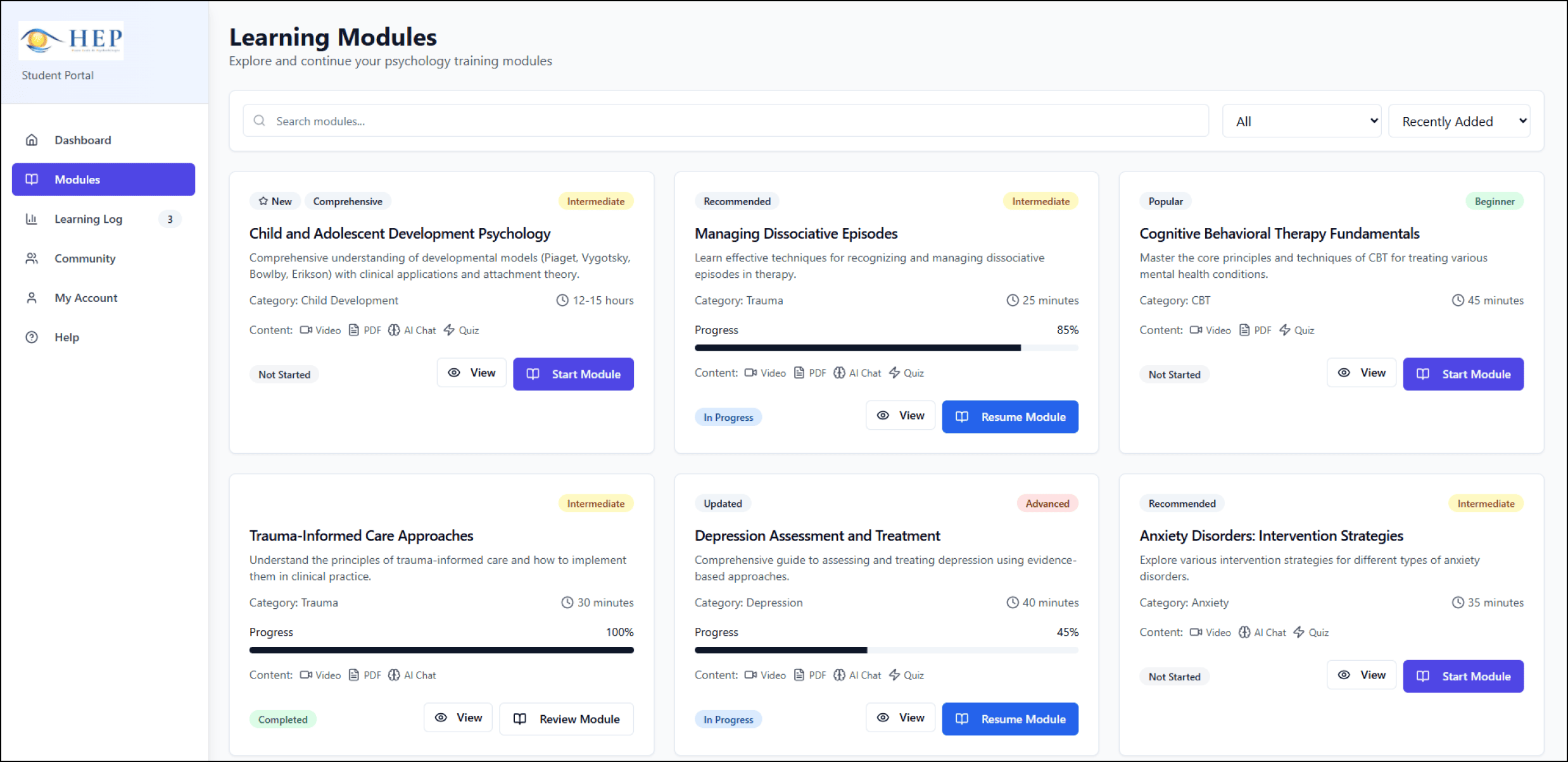View Depression Assessment and Treatment module
Screen dimensions: 1568x762
(901, 718)
